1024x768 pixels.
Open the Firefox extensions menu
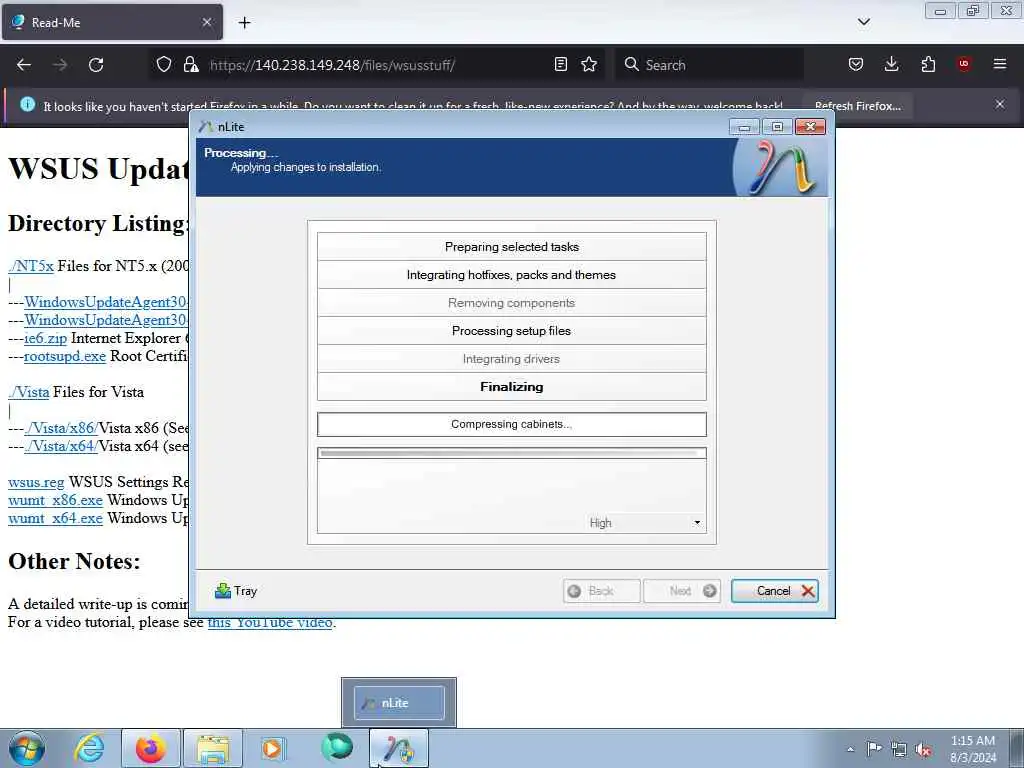pyautogui.click(x=928, y=64)
